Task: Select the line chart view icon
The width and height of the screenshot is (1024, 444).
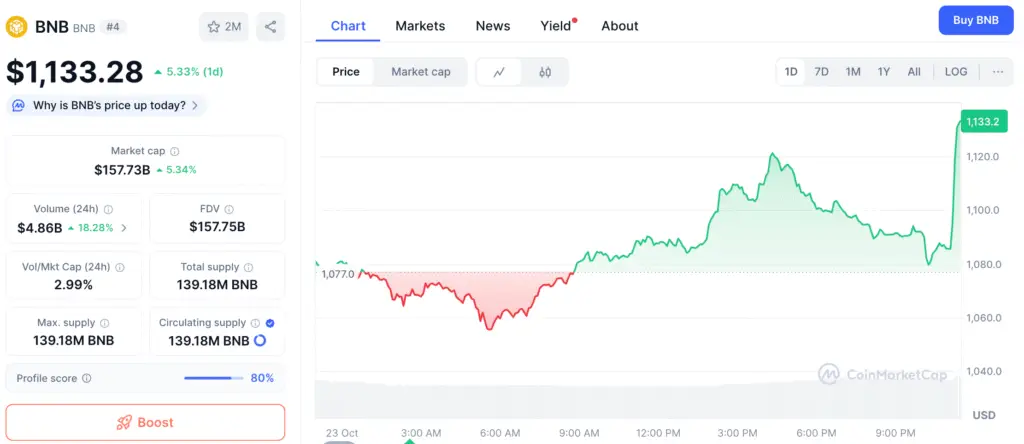Action: [x=499, y=72]
